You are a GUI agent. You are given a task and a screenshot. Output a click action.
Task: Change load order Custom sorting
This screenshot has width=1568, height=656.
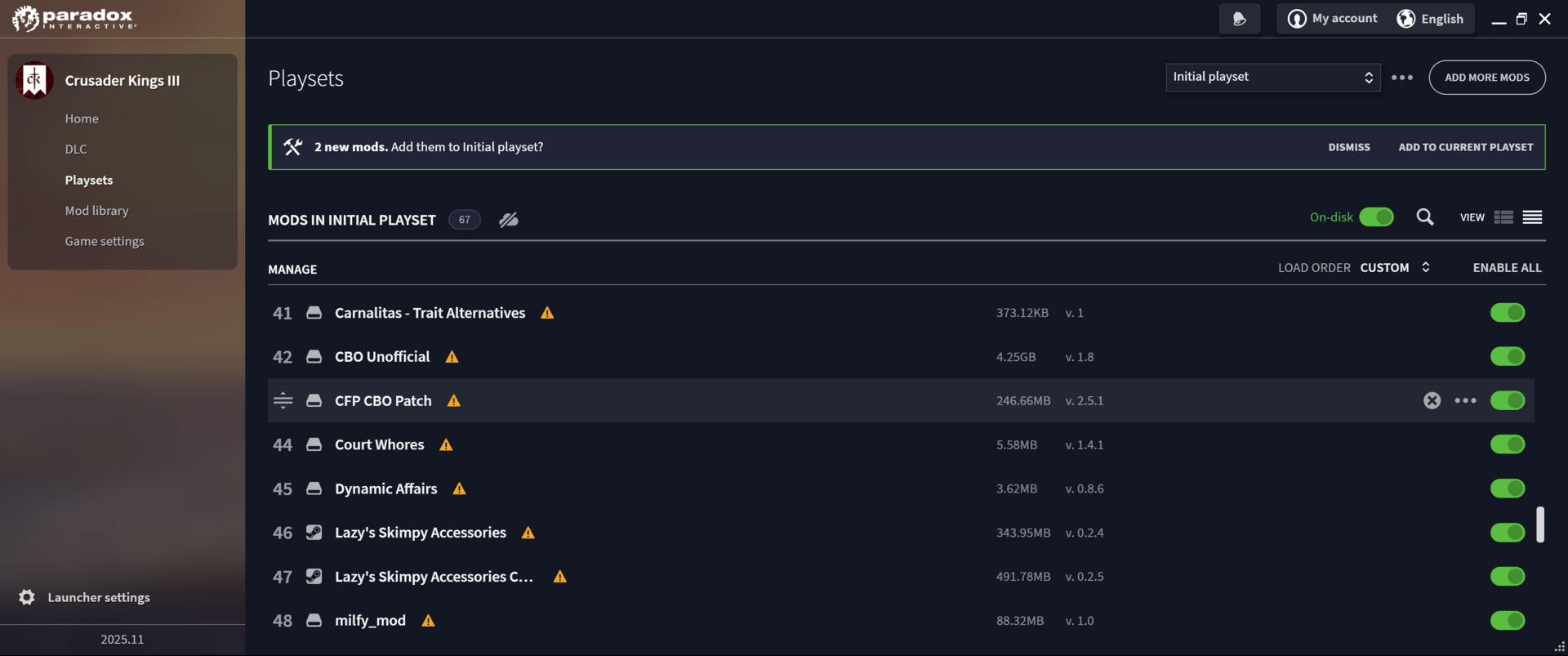[x=1395, y=267]
